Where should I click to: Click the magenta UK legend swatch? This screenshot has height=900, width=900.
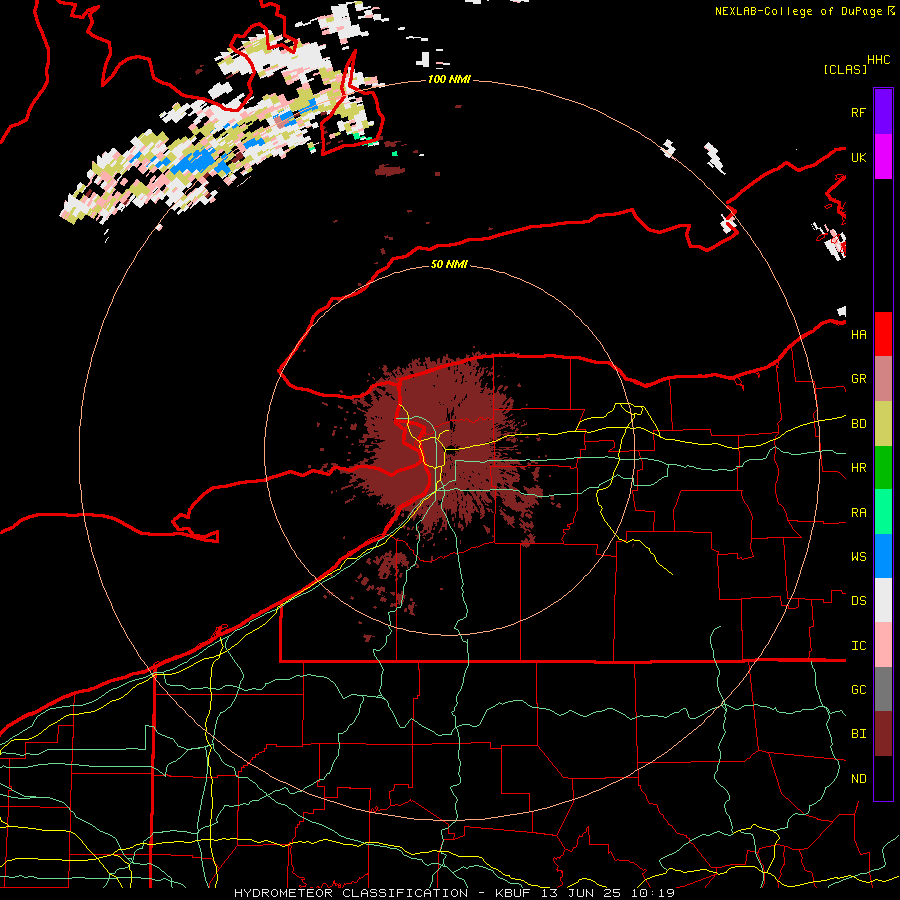(883, 157)
